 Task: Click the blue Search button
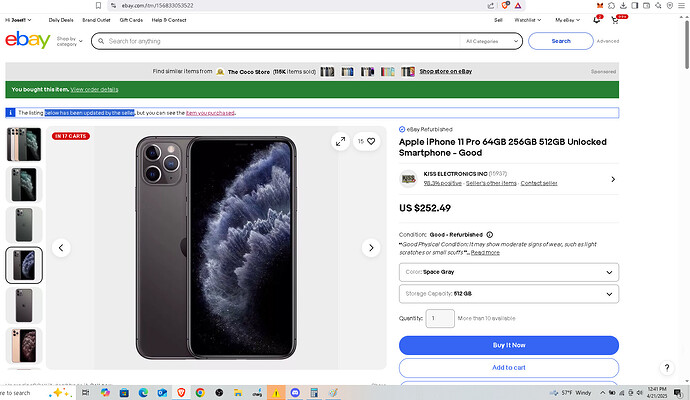(x=561, y=41)
